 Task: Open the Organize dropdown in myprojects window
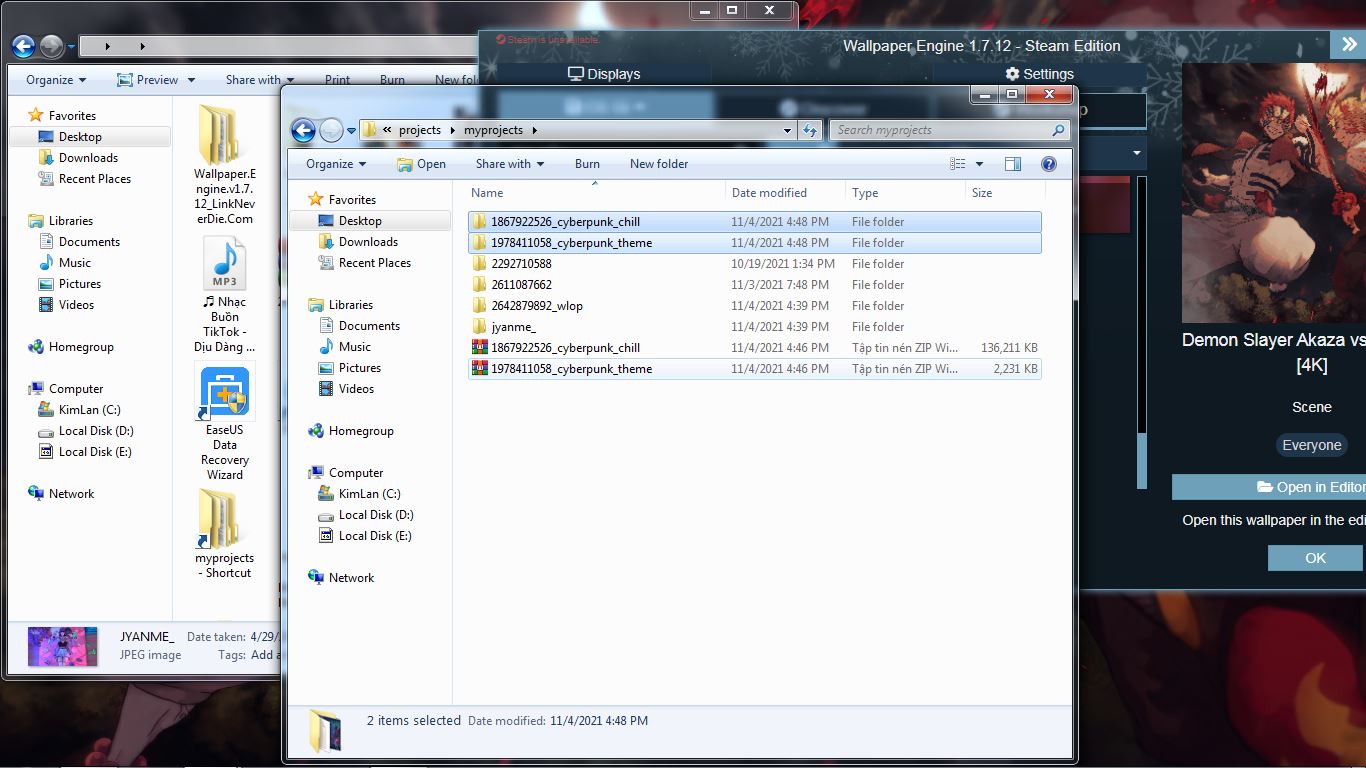336,164
